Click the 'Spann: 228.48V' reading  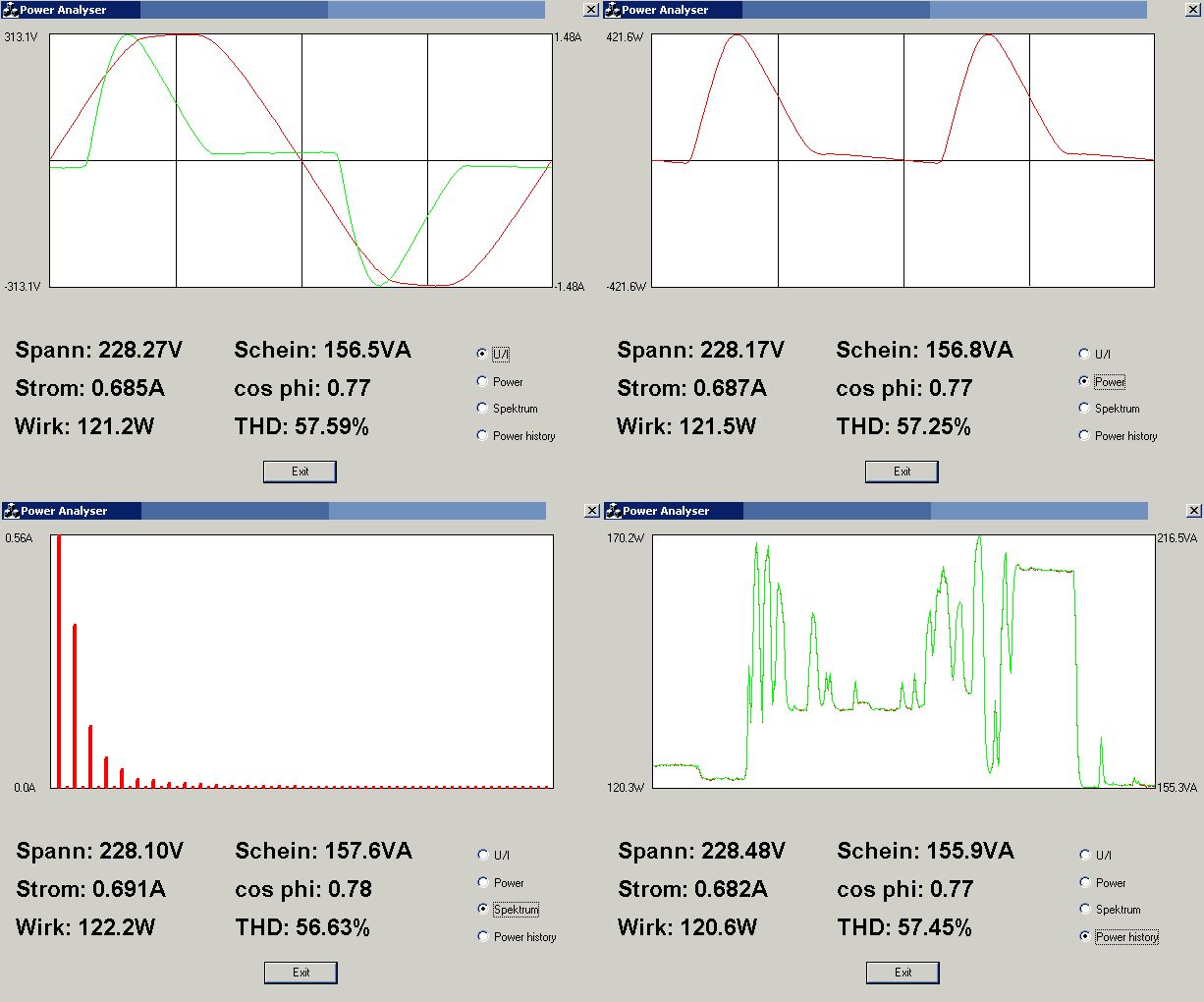701,851
